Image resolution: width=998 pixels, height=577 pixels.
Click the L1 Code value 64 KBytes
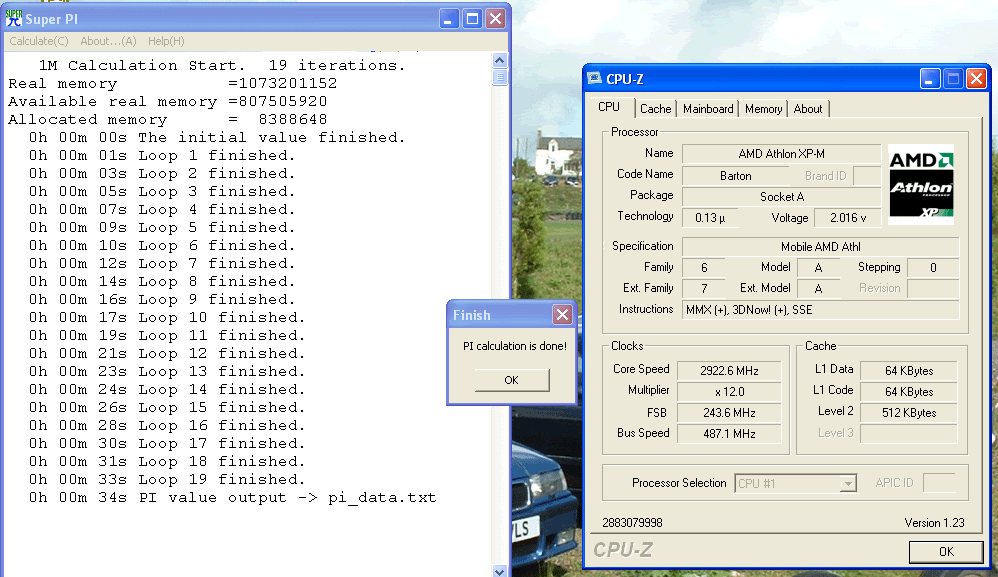coord(909,392)
